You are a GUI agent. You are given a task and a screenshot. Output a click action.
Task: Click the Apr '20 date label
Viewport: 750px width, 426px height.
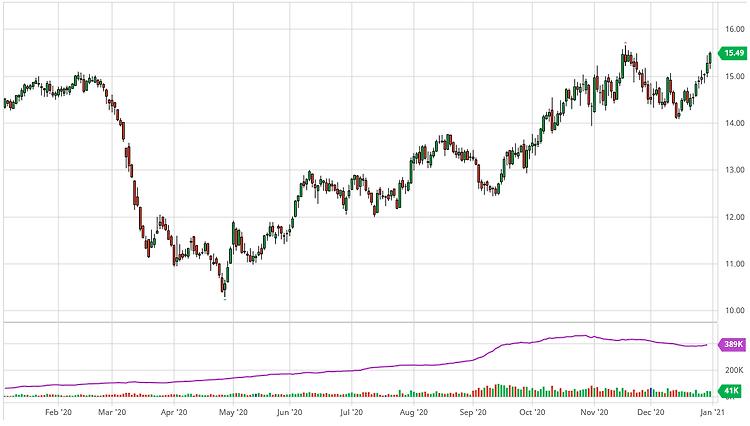174,412
